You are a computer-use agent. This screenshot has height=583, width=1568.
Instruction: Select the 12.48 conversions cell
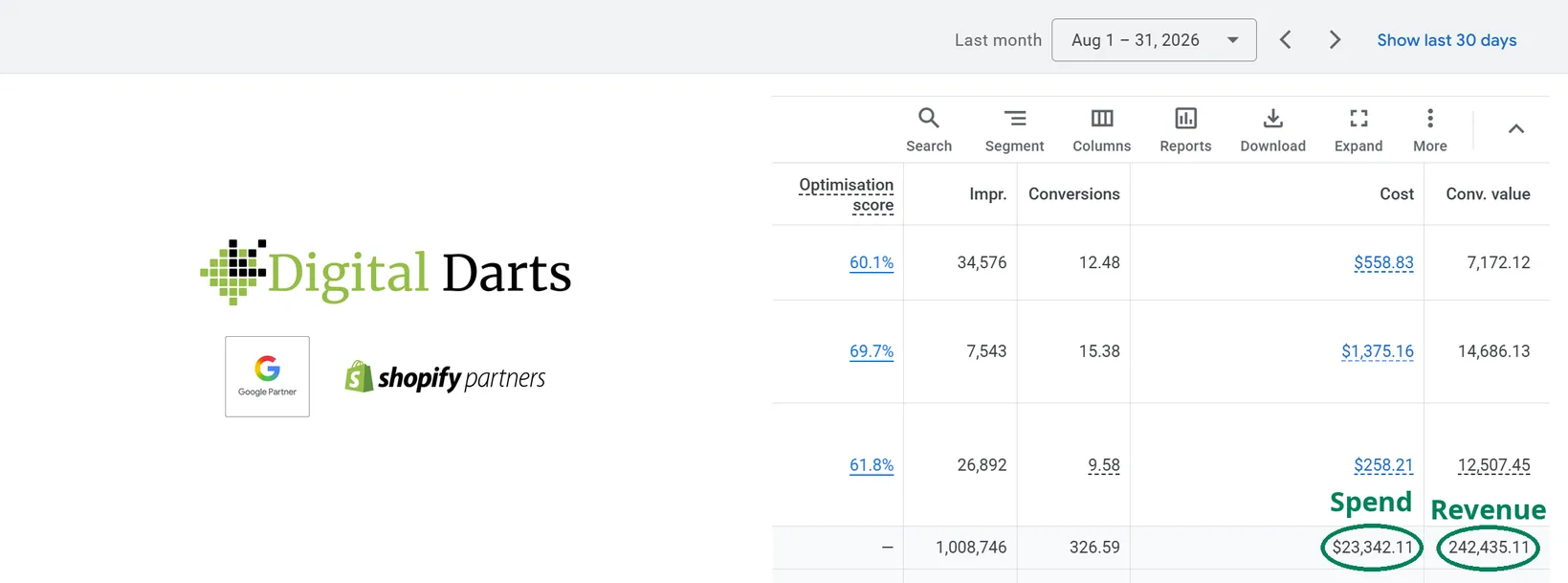1099,262
